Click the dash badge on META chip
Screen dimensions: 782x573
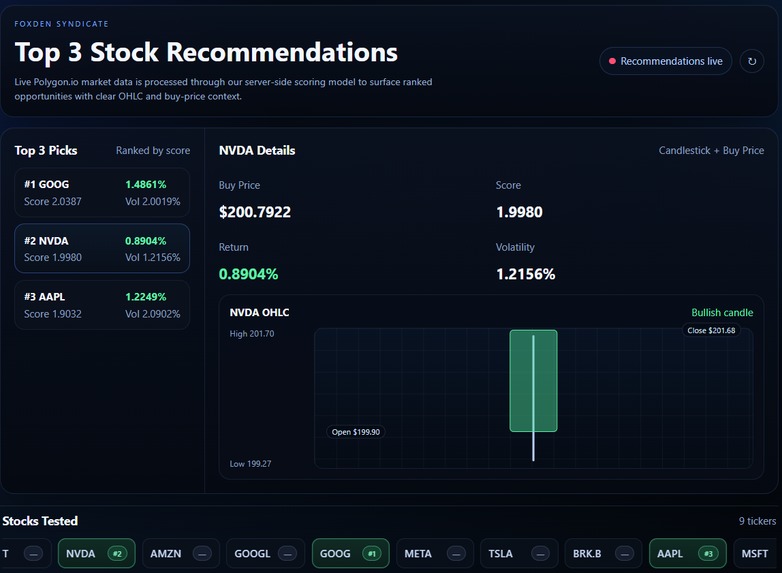click(x=456, y=554)
